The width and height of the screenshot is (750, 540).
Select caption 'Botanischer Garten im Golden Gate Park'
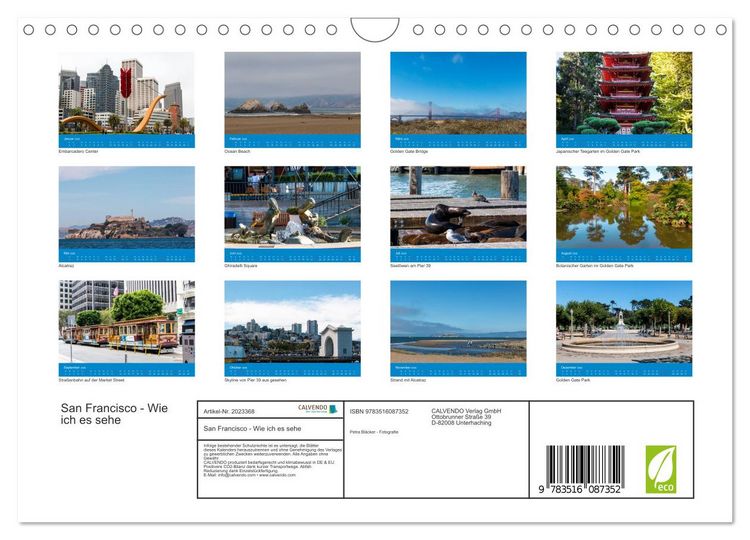click(595, 265)
